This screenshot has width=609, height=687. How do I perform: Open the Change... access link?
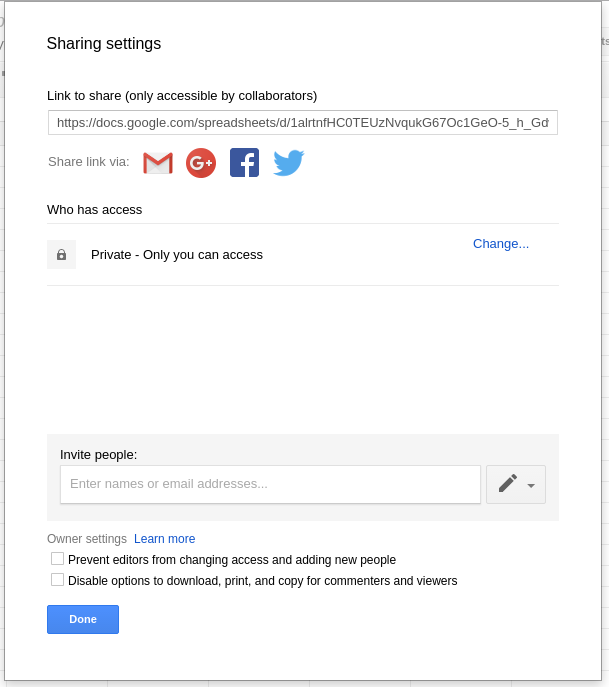(x=501, y=244)
